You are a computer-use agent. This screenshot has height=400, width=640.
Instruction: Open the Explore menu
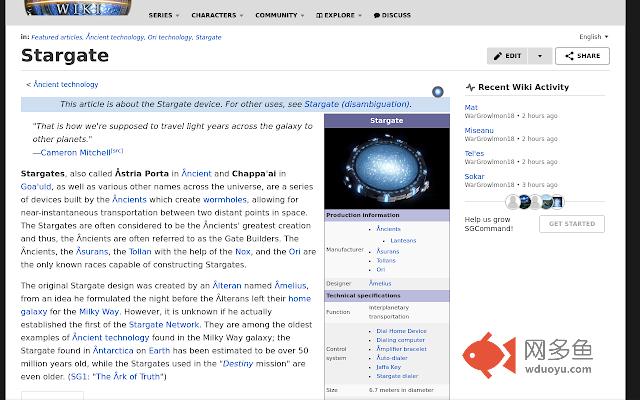click(339, 15)
